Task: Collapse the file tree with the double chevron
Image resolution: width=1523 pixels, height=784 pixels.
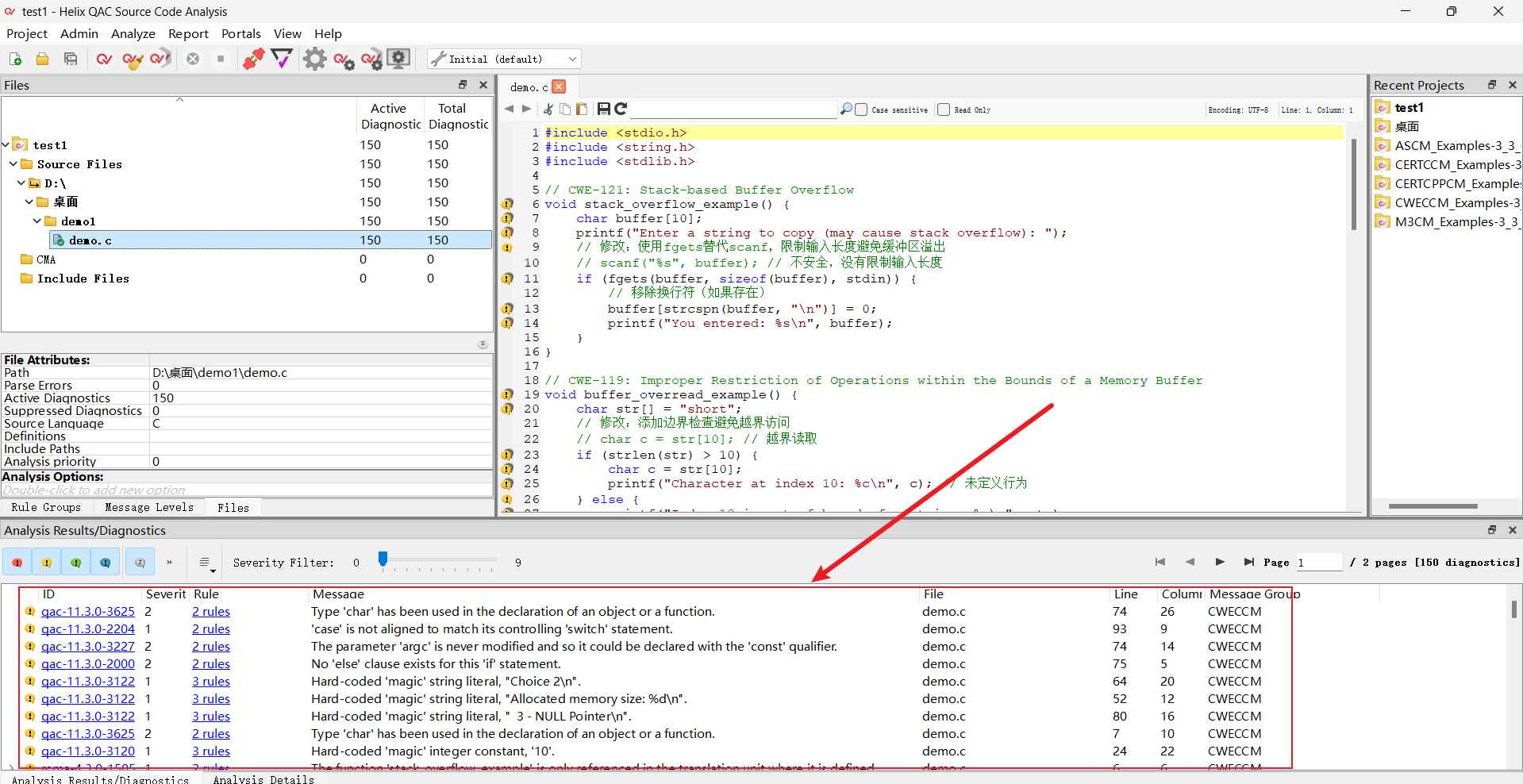Action: click(x=483, y=344)
